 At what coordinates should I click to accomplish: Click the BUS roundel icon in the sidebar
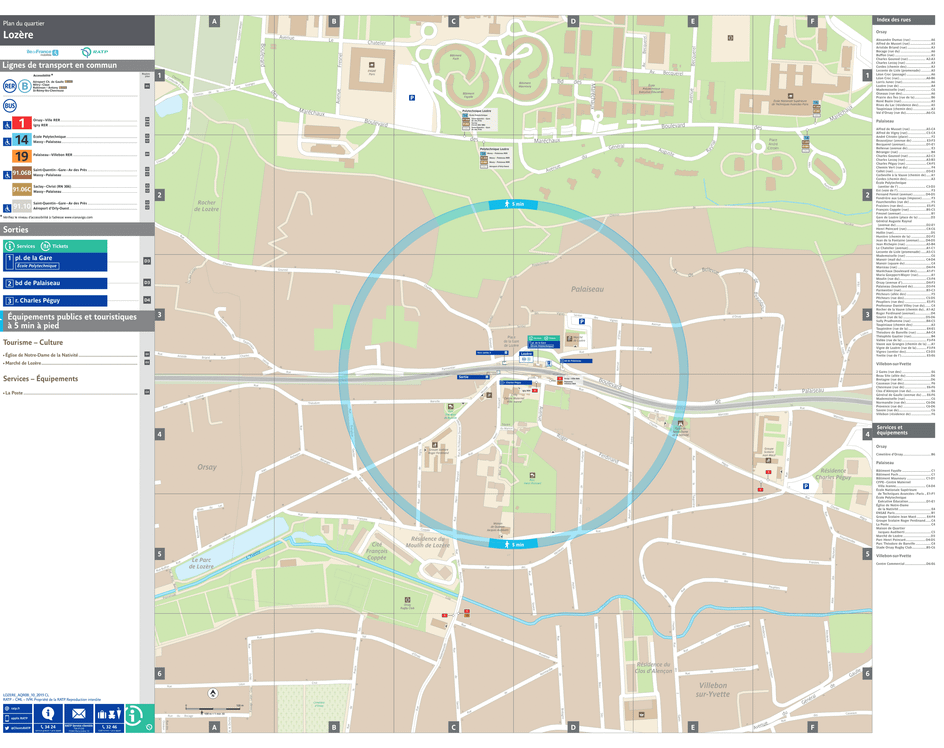[9, 105]
